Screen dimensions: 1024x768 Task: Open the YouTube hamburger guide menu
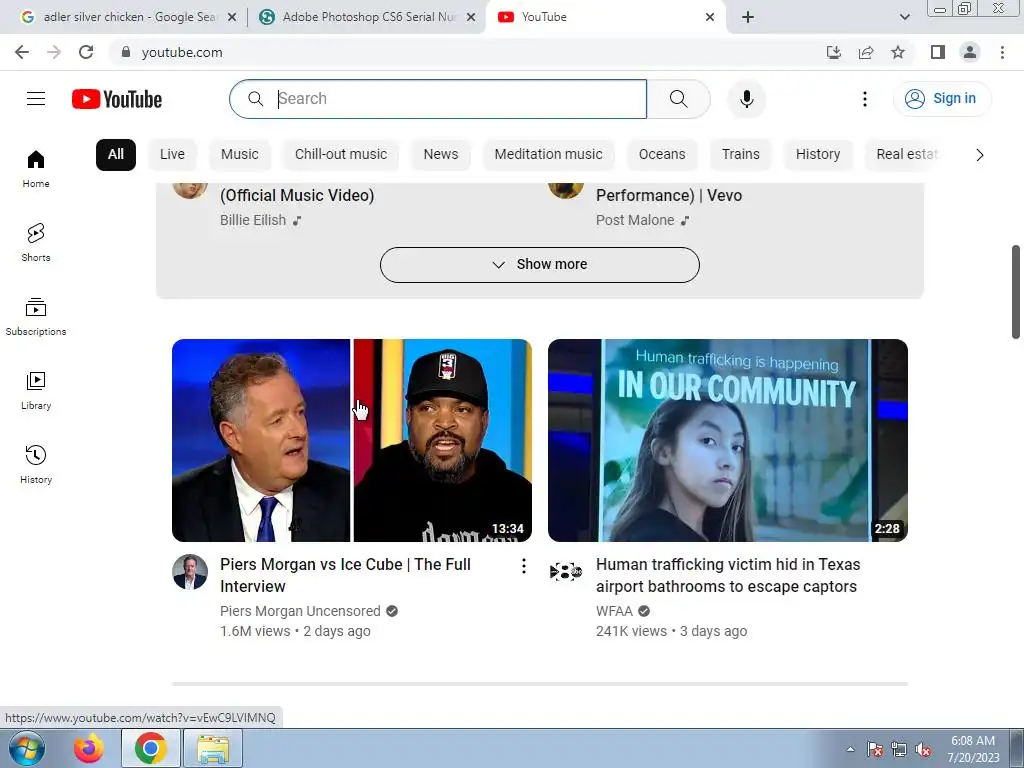(x=36, y=99)
